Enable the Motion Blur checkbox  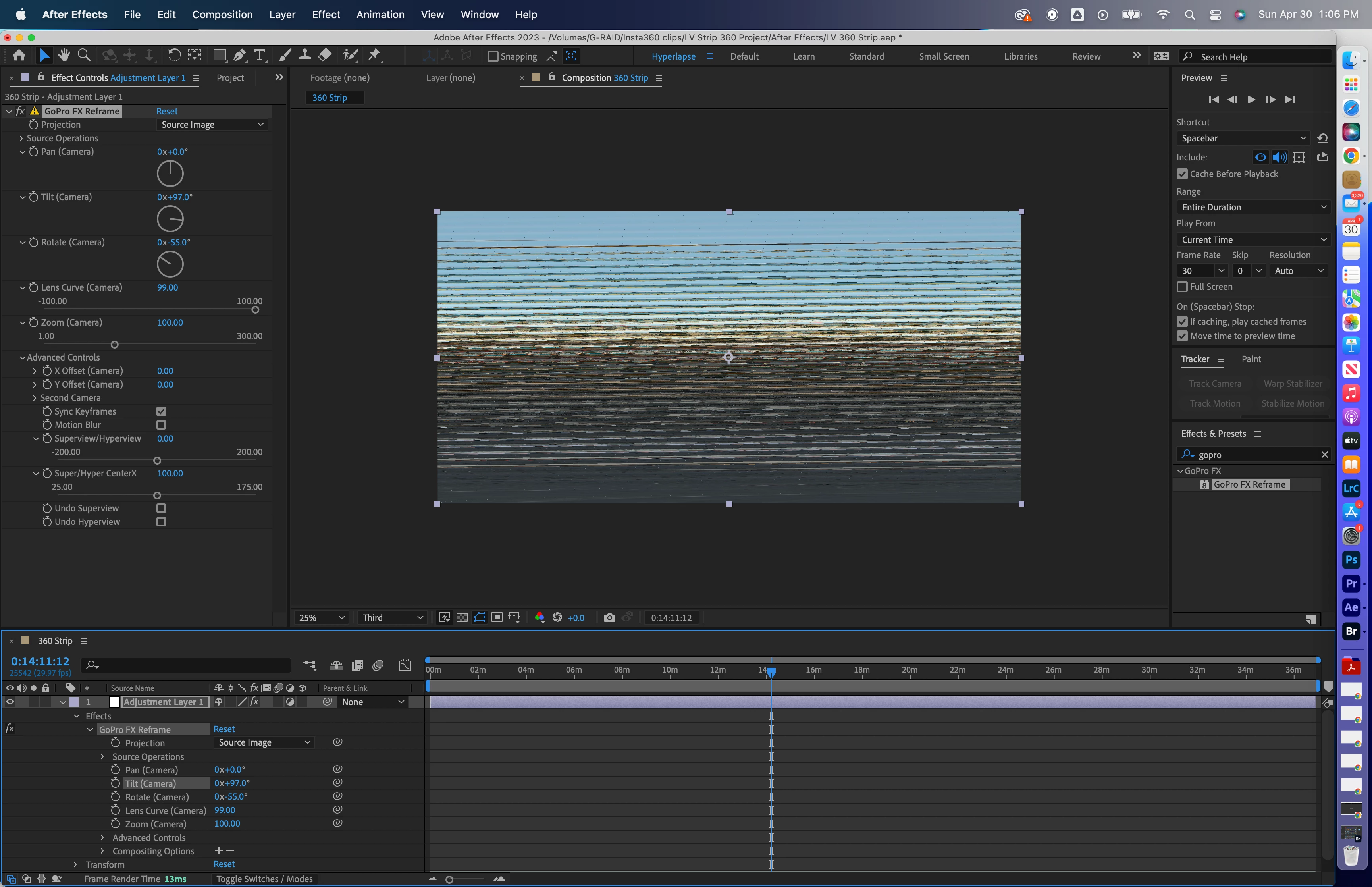(161, 425)
